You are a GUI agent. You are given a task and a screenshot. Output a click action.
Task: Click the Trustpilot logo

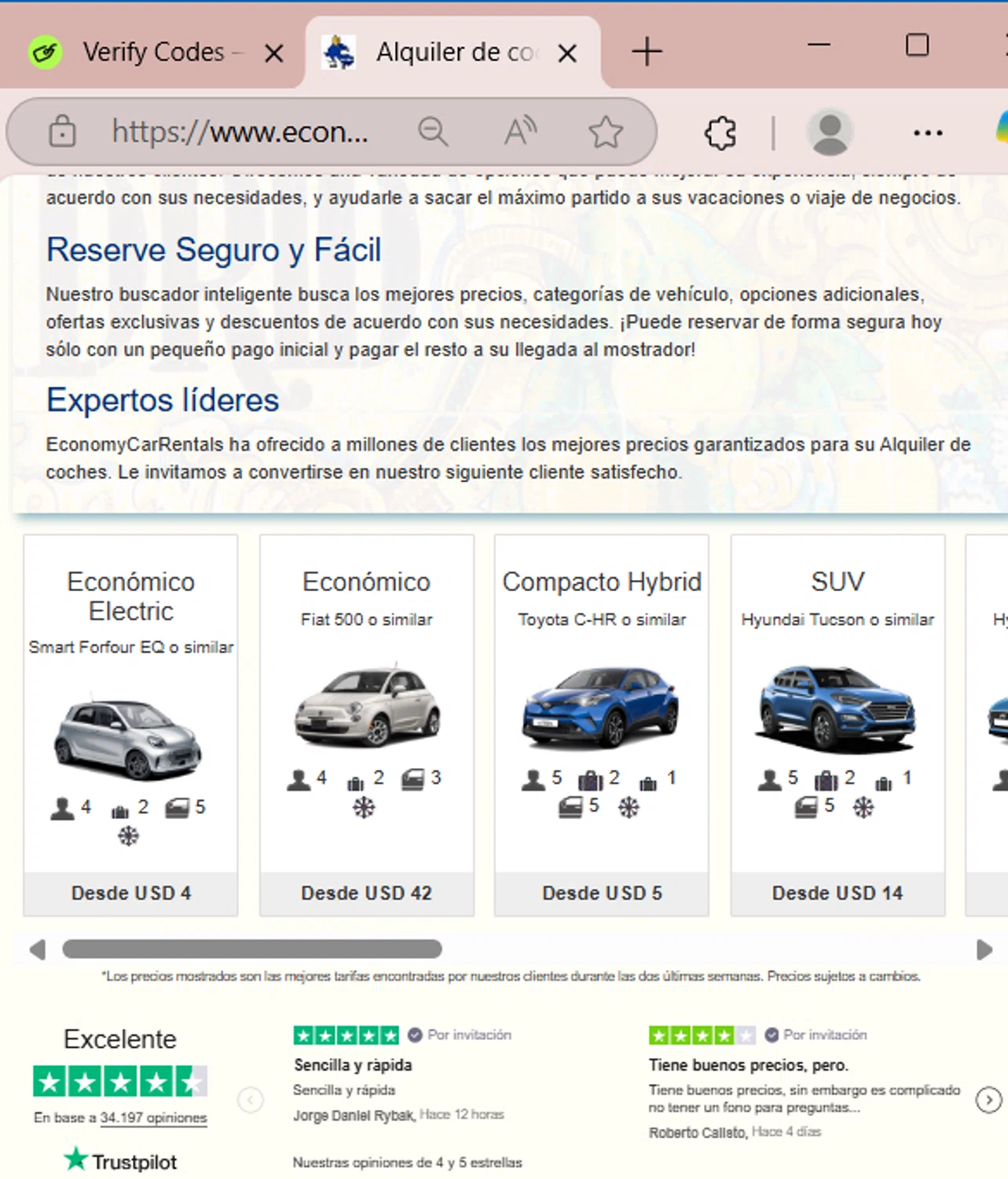[x=120, y=1161]
